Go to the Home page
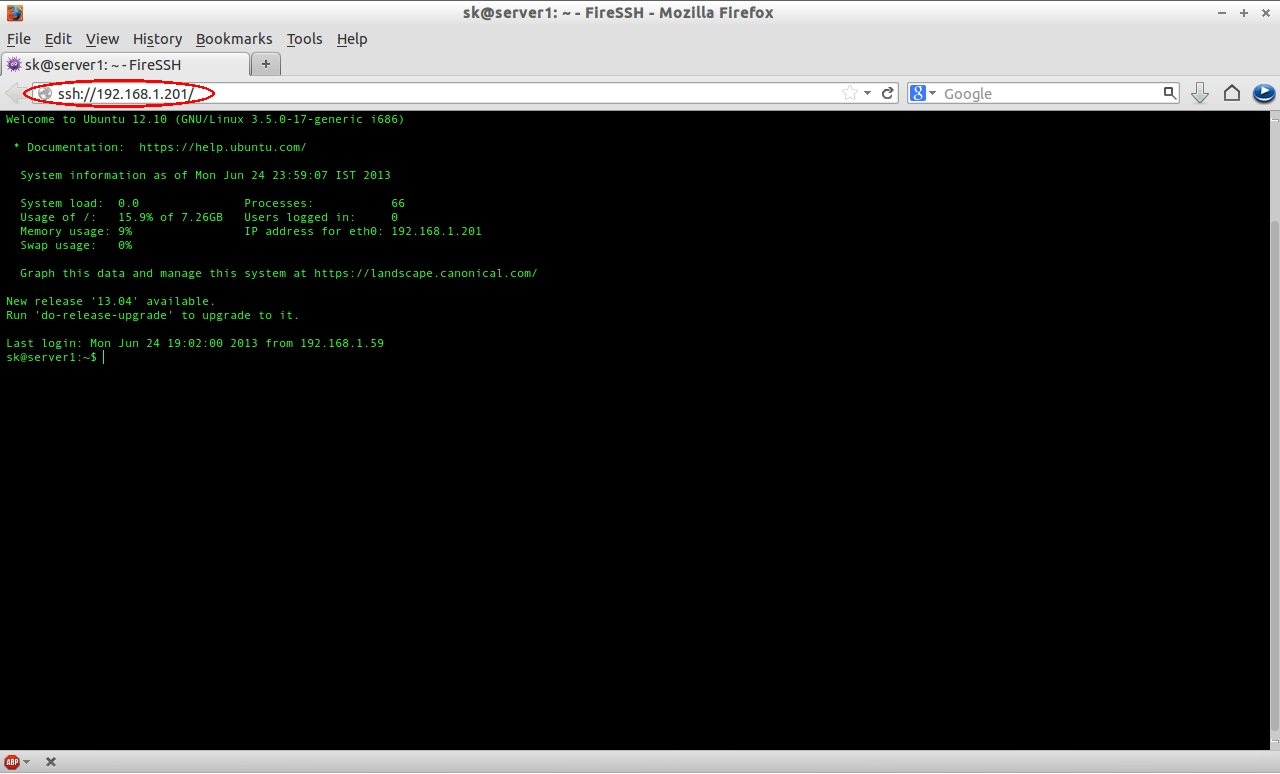 [x=1232, y=93]
